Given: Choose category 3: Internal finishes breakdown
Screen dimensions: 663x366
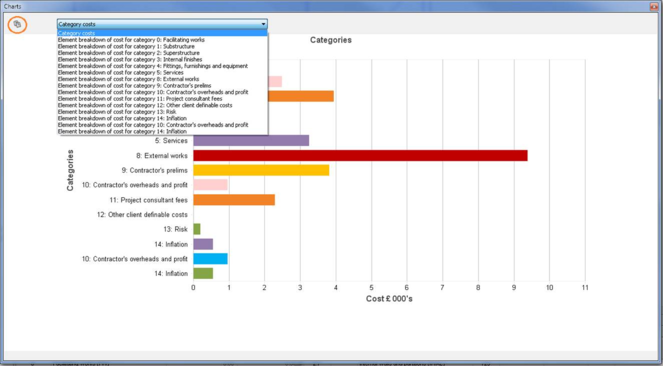Looking at the screenshot, I should tap(162, 60).
